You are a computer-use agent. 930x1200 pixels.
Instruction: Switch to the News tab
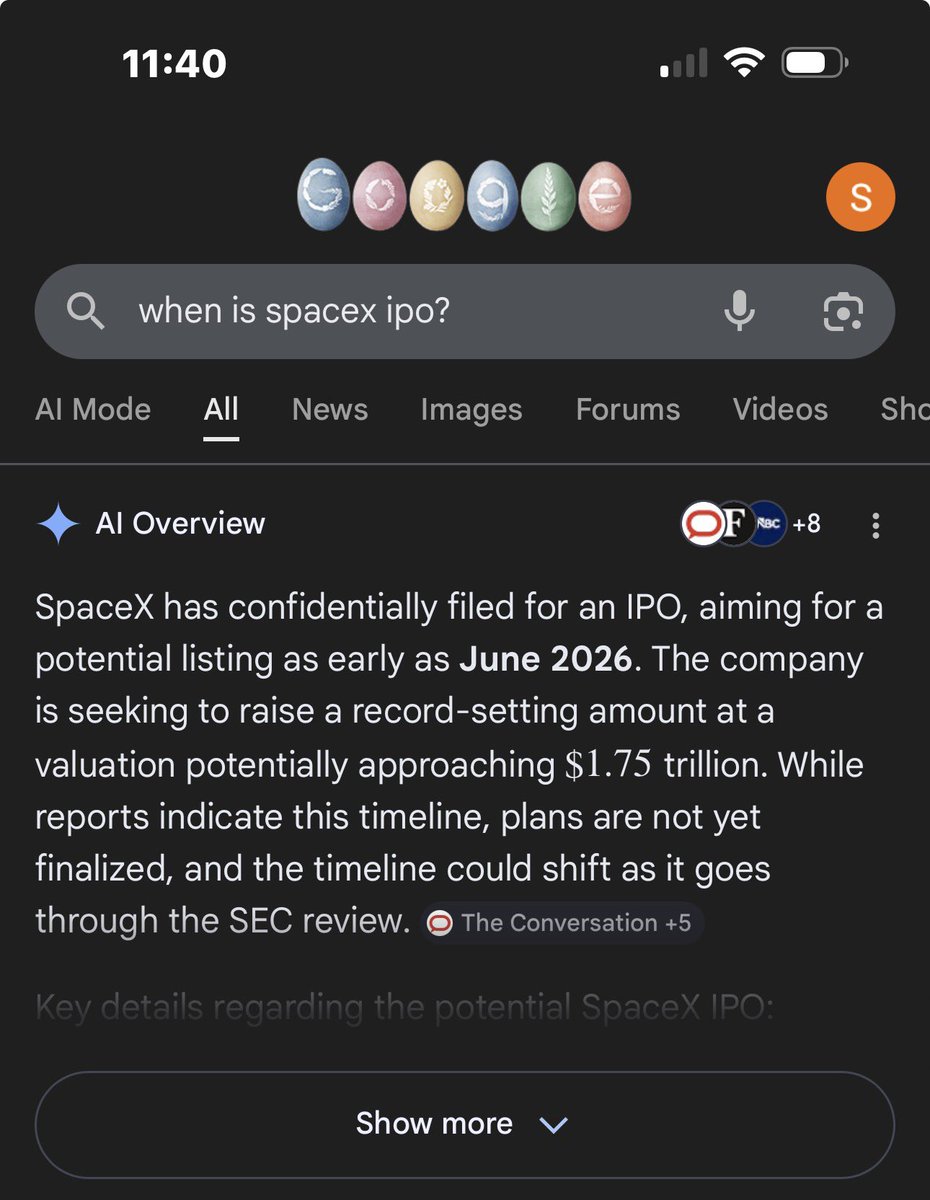pyautogui.click(x=330, y=409)
